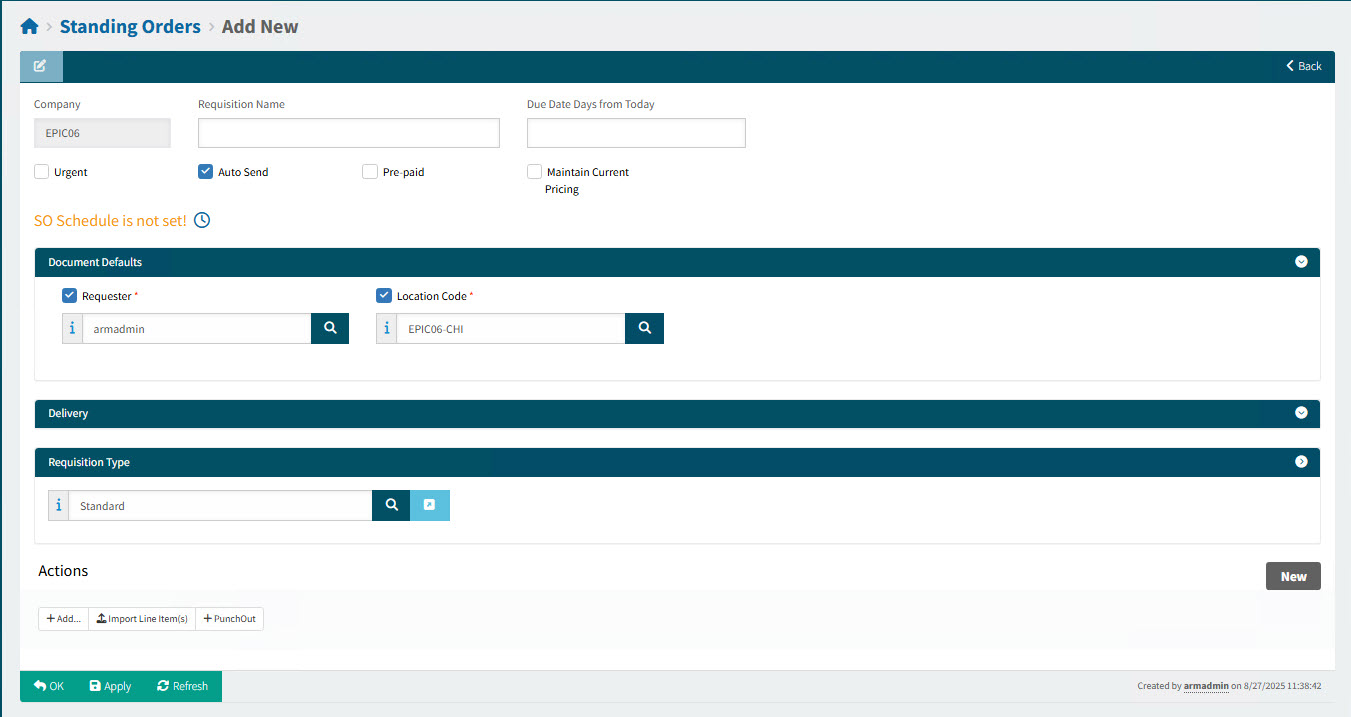Open Requisition Type in new window icon

point(429,506)
